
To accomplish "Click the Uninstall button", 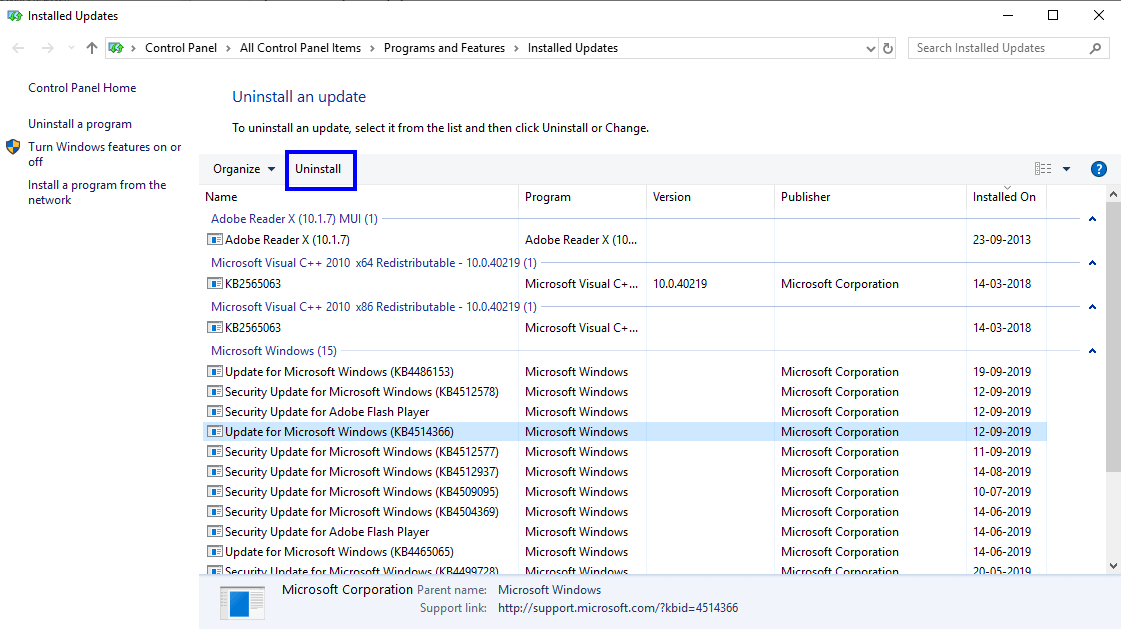I will coord(320,168).
